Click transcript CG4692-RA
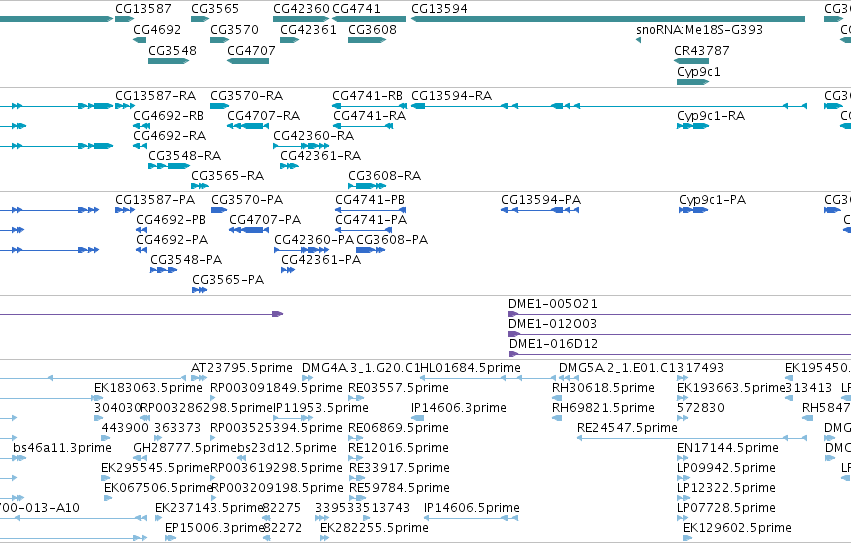This screenshot has width=851, height=543. [140, 146]
